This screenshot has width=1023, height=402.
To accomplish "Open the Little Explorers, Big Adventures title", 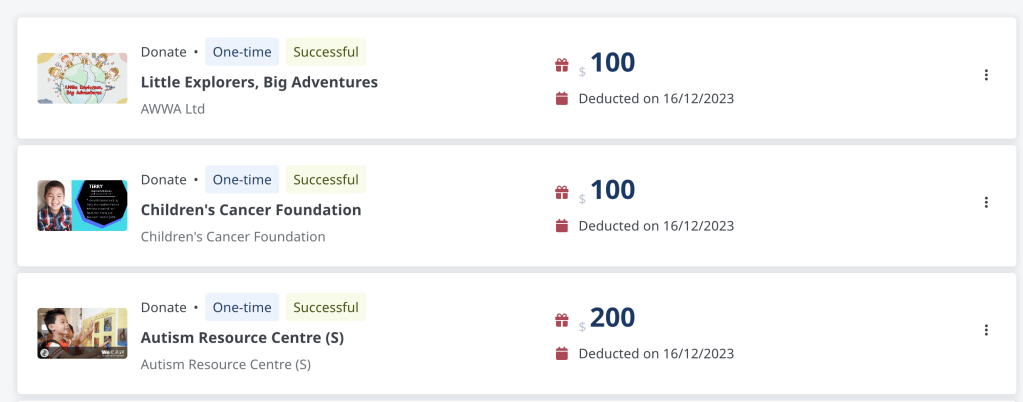I will (259, 82).
